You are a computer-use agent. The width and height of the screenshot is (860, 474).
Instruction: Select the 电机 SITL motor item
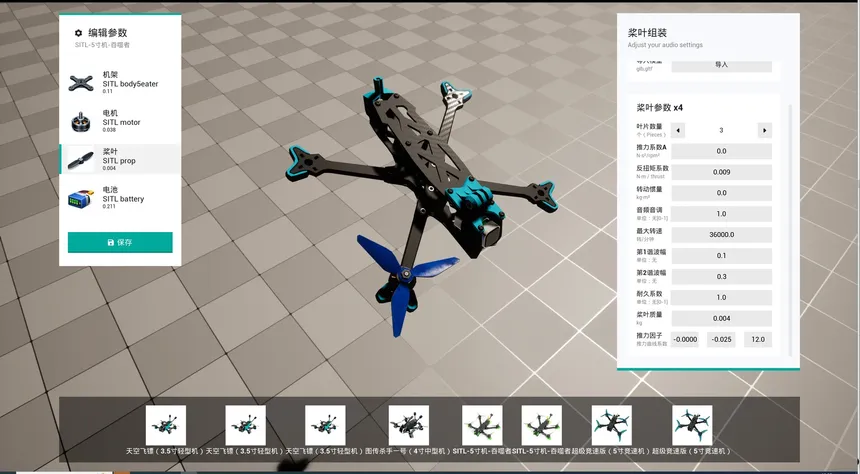(x=120, y=122)
